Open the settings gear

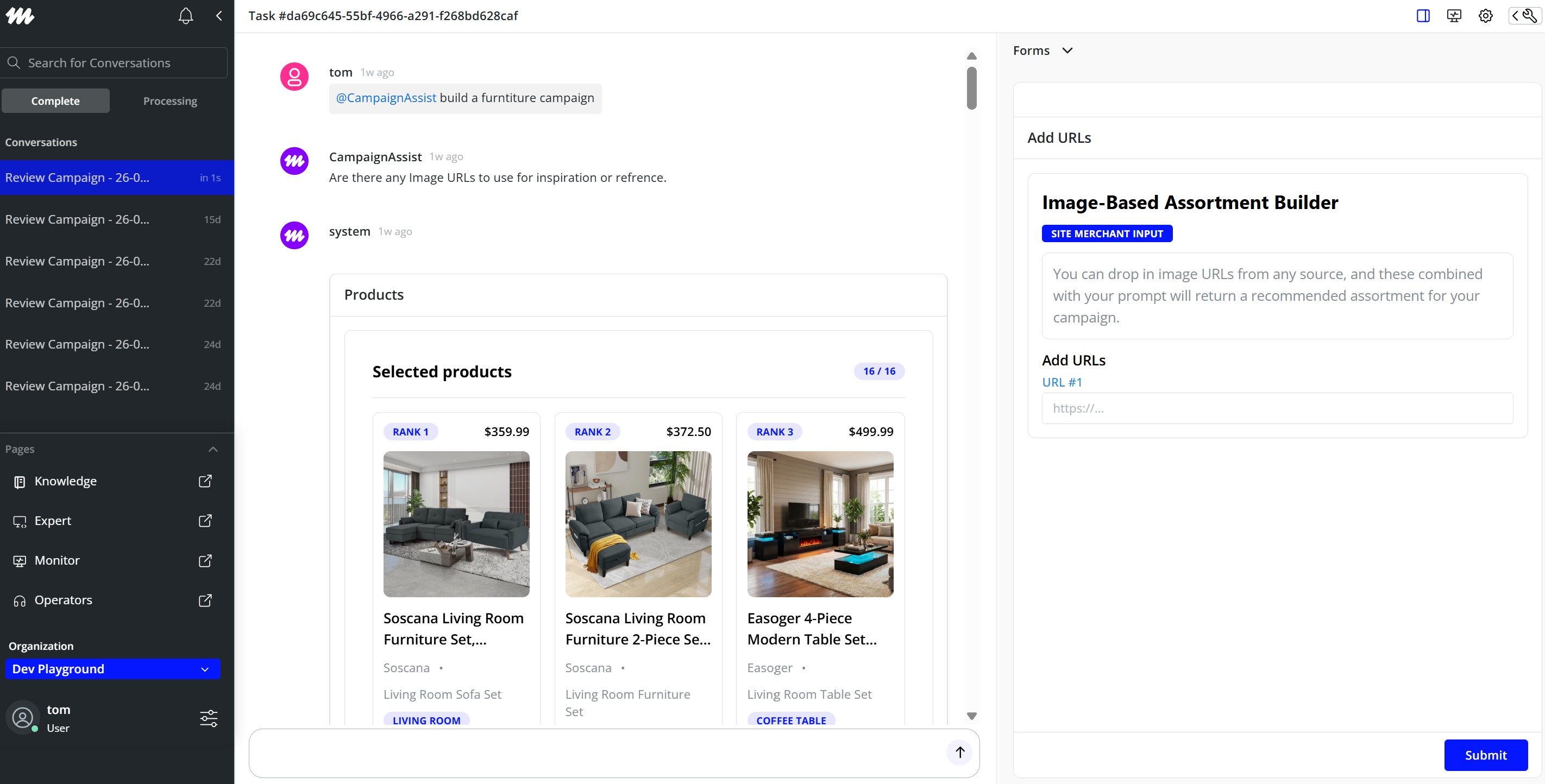pyautogui.click(x=1486, y=16)
